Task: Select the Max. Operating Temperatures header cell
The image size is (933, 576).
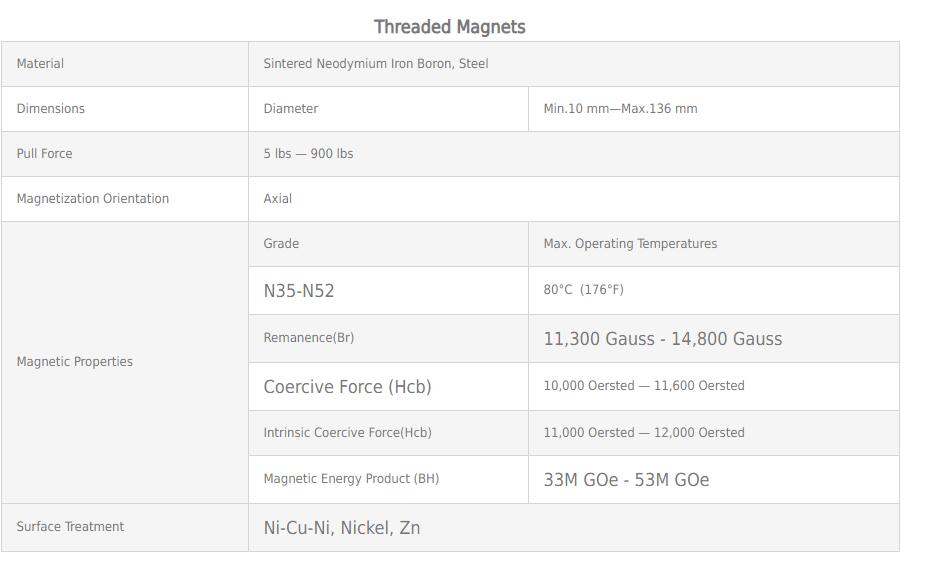Action: pos(630,244)
